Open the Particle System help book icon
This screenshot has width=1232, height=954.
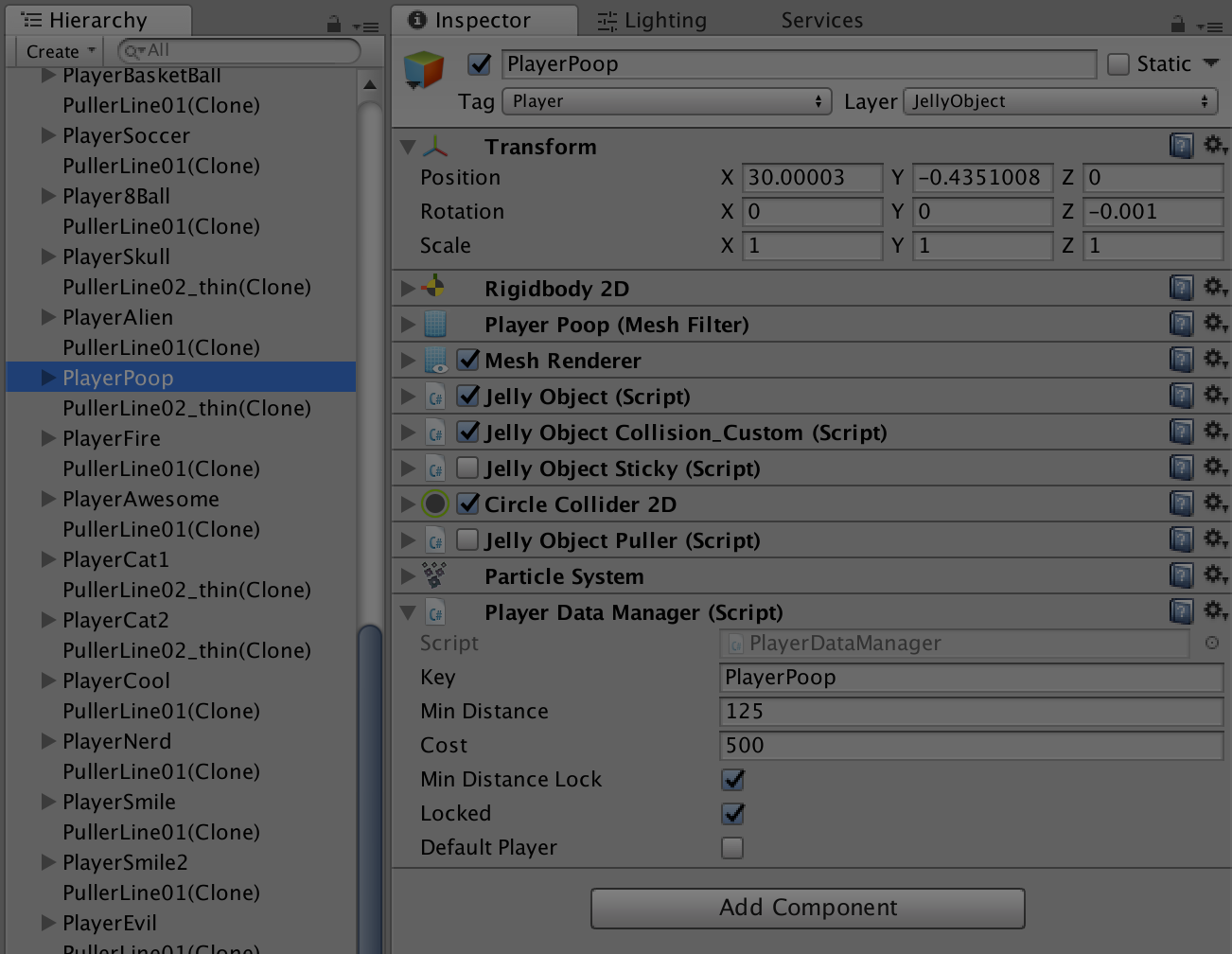coord(1181,574)
